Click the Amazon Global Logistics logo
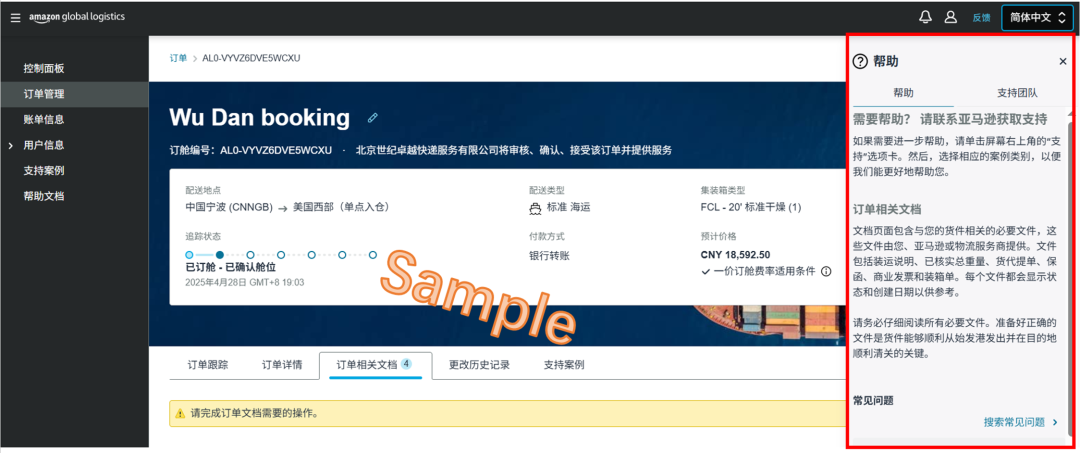 point(76,17)
